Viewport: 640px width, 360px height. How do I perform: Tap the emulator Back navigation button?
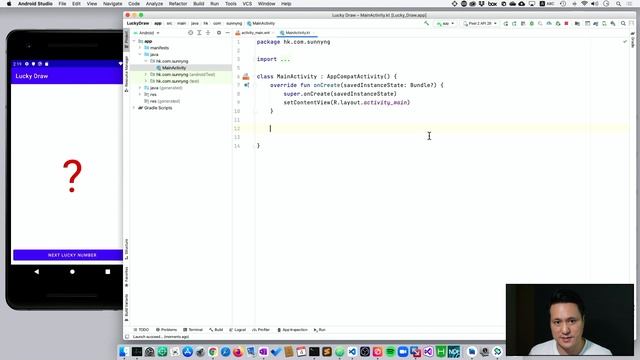tap(37, 271)
